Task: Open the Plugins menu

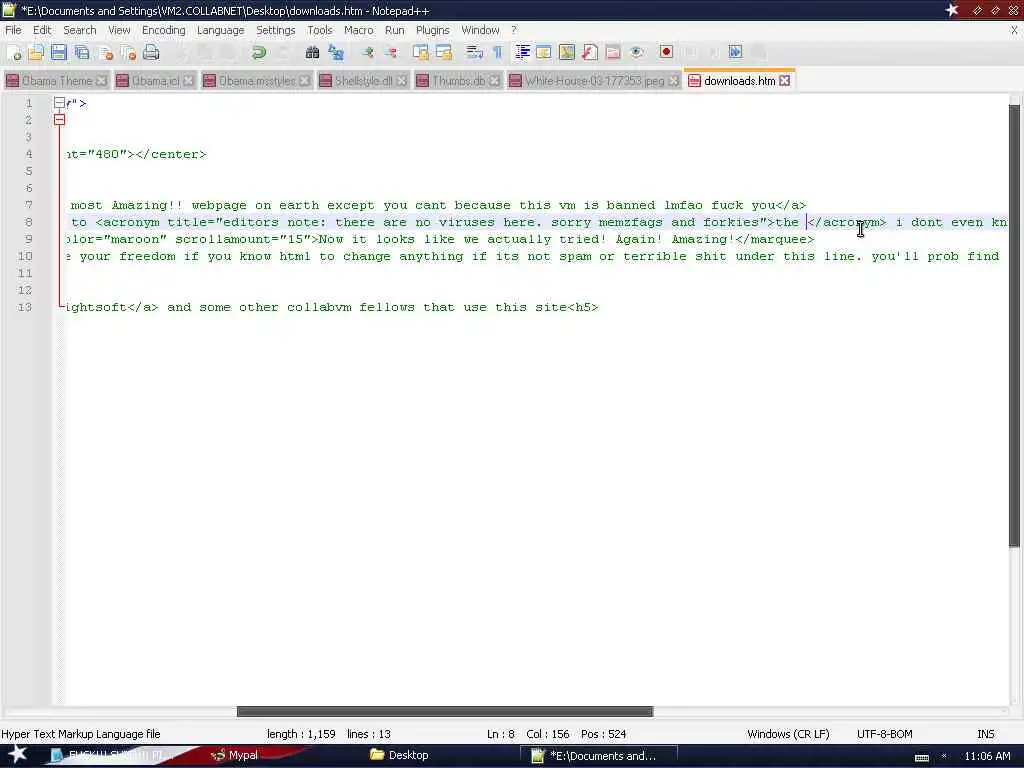Action: click(x=432, y=30)
